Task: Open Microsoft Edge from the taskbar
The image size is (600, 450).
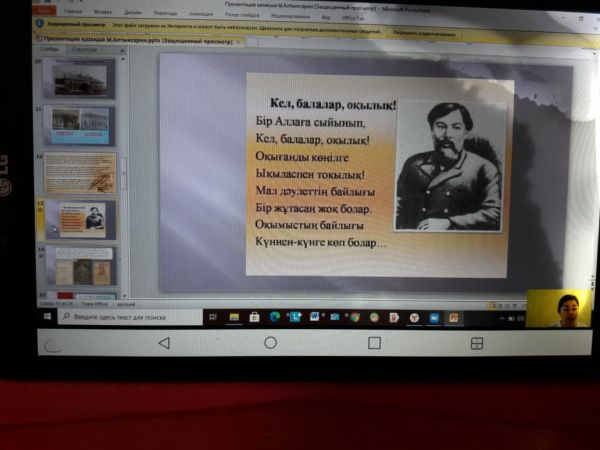Action: pos(275,317)
